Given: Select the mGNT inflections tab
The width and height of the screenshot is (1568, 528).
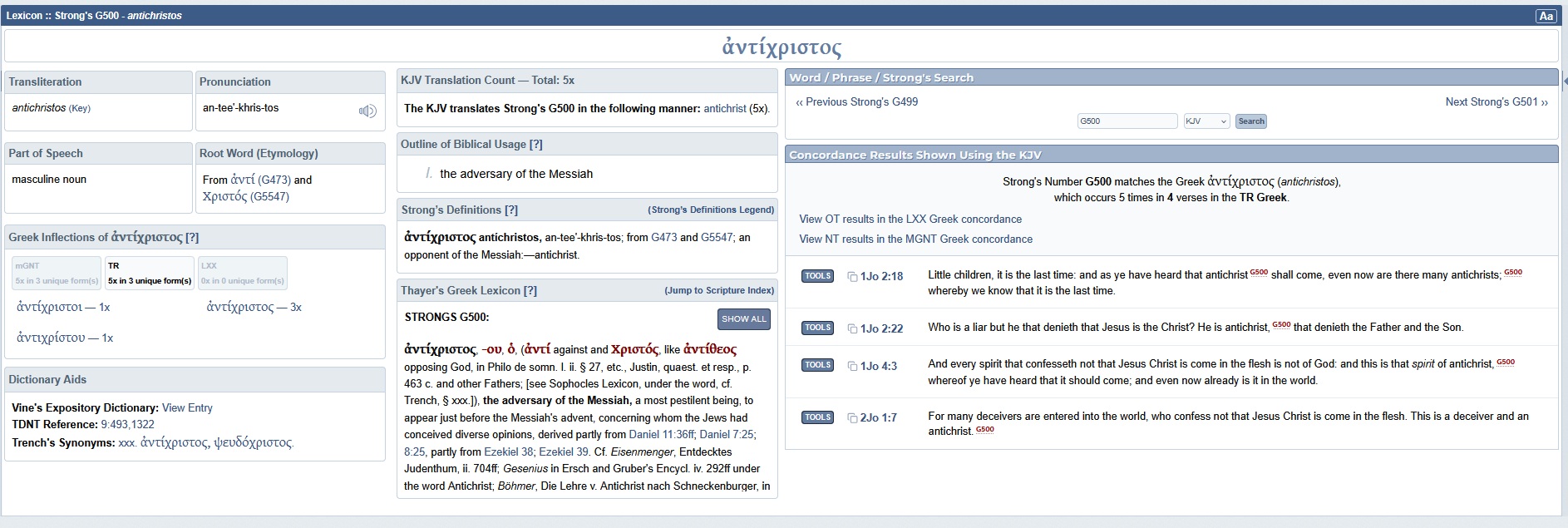Looking at the screenshot, I should (56, 274).
